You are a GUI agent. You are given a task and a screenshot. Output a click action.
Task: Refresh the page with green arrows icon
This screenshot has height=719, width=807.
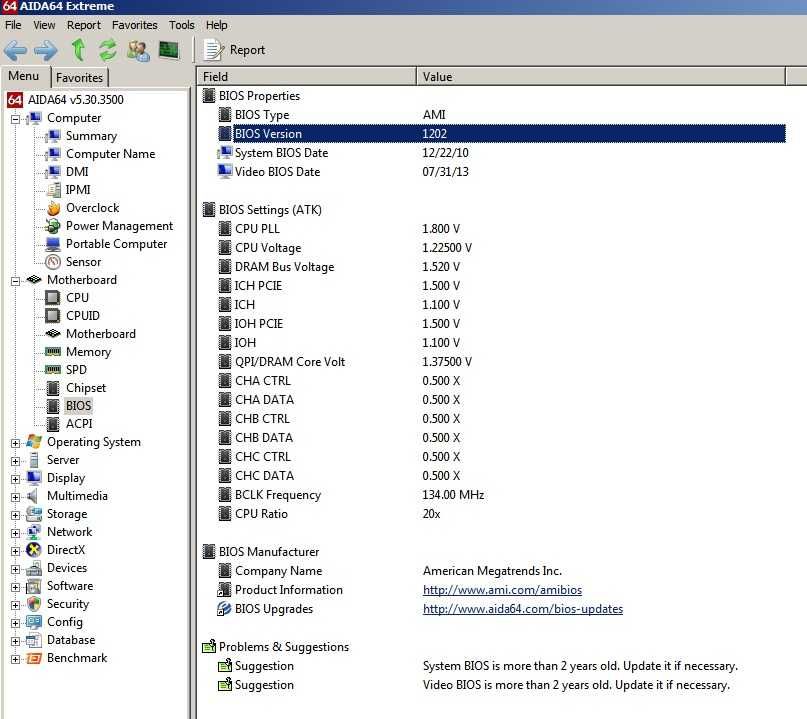108,50
